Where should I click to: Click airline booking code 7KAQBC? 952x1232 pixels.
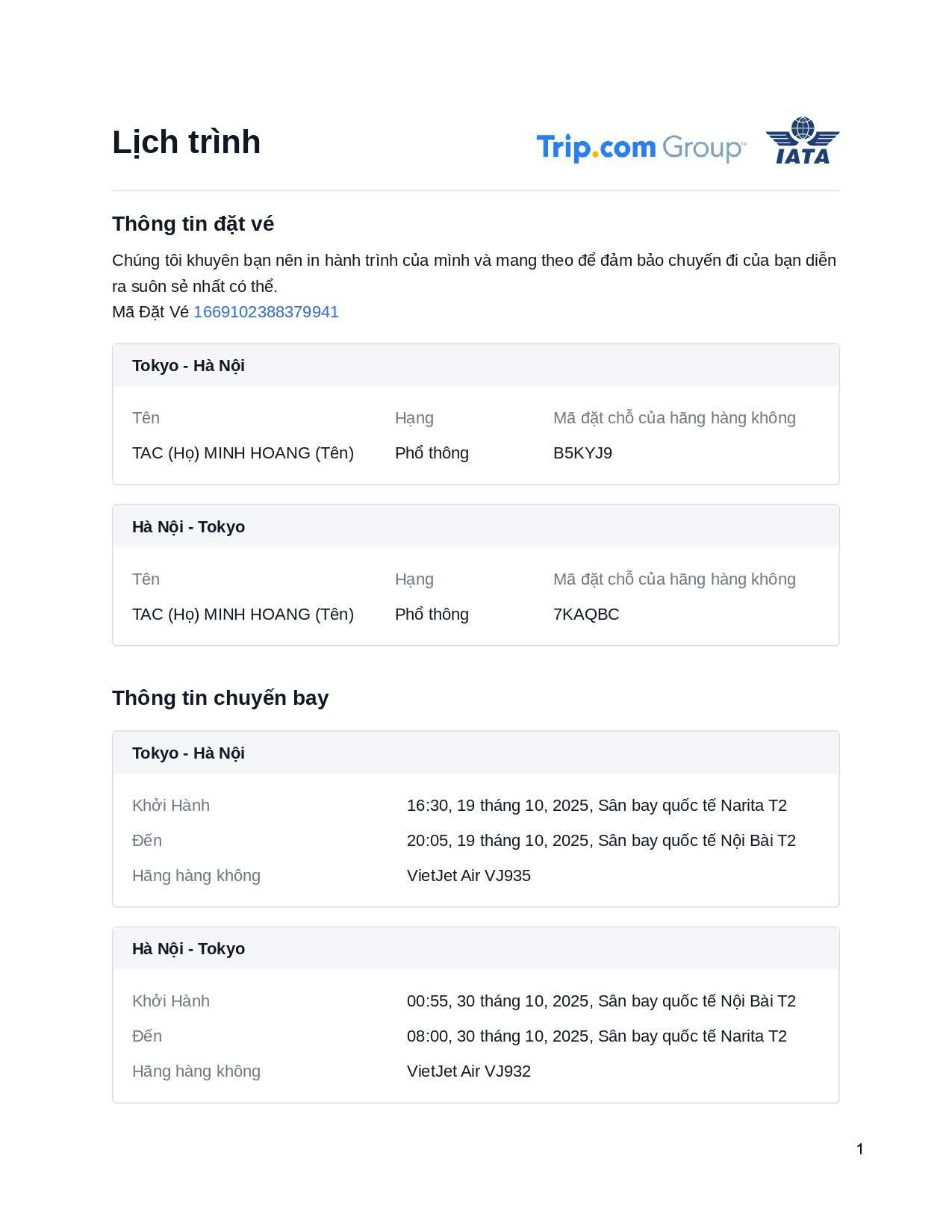coord(586,615)
